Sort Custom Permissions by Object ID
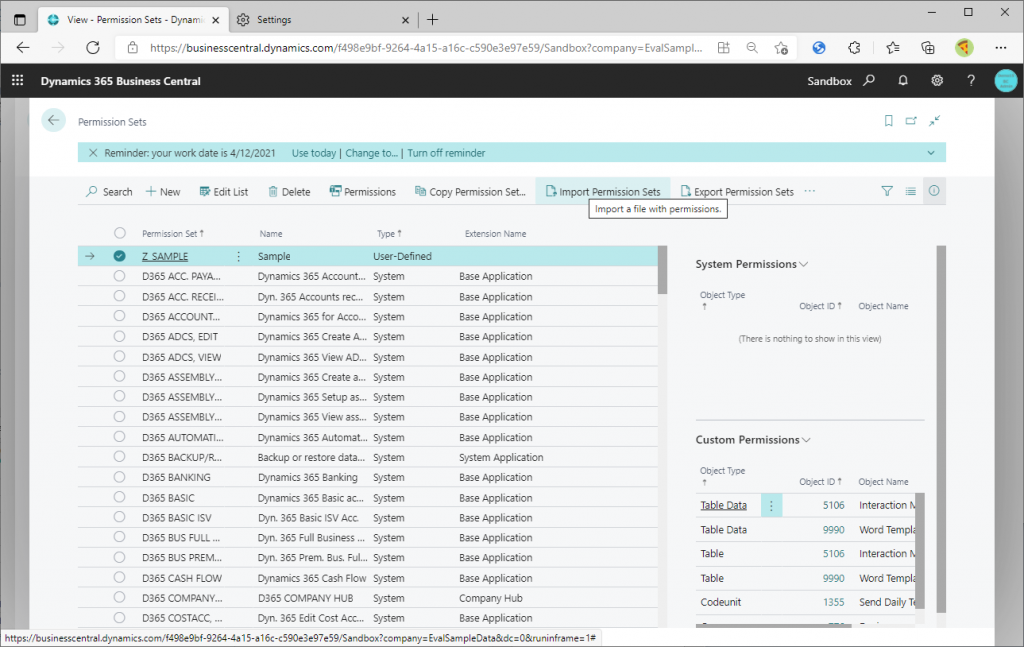This screenshot has height=647, width=1024. pos(820,482)
